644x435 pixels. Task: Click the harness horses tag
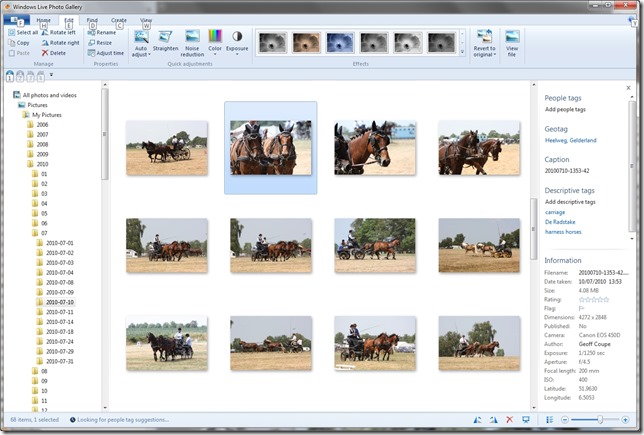click(563, 232)
